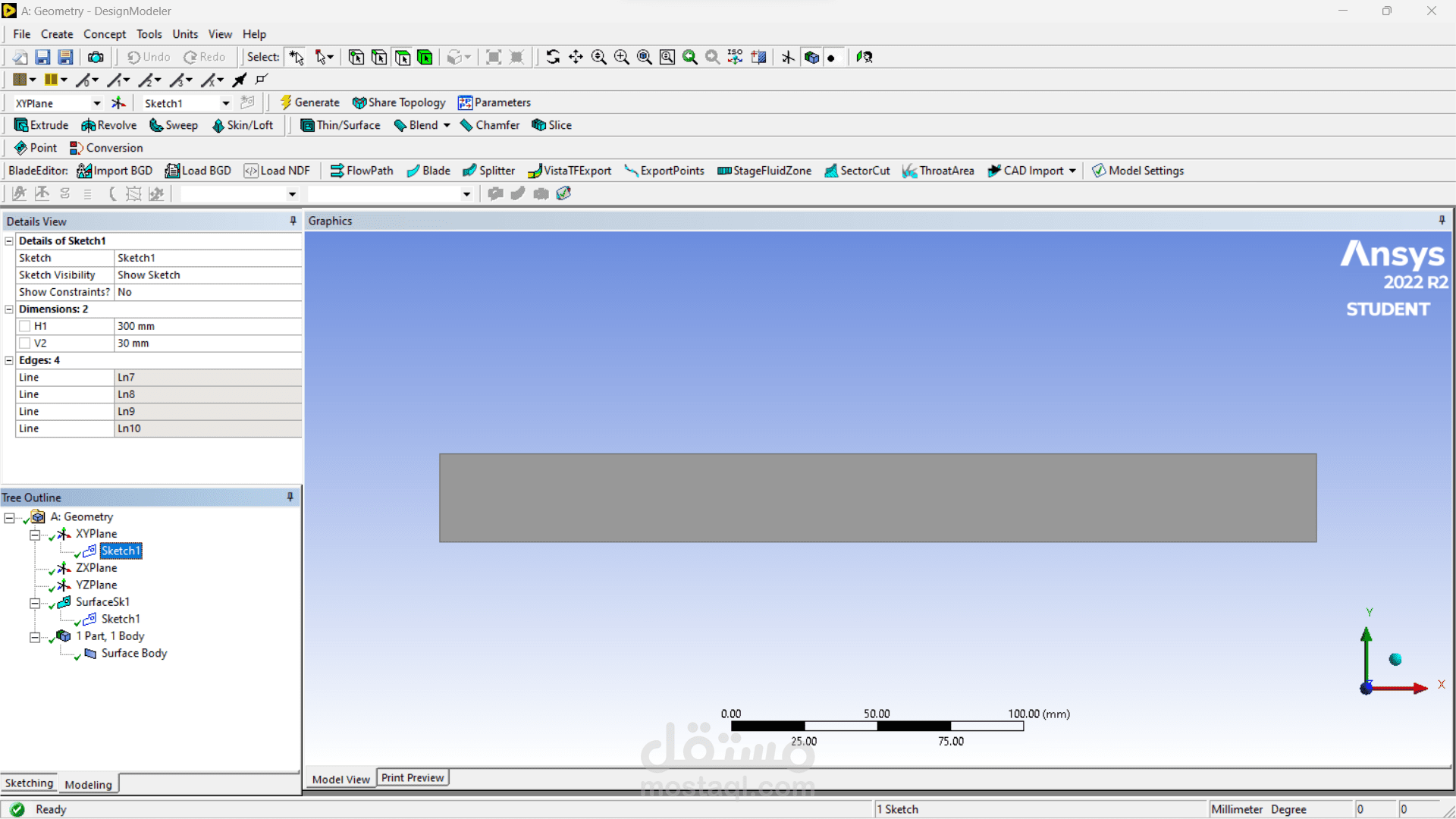Click the Generate button

click(x=309, y=102)
